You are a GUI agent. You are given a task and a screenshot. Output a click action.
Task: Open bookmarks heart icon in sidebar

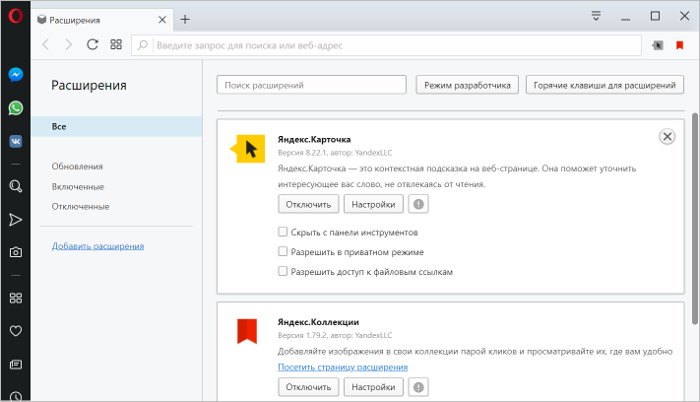tap(16, 331)
